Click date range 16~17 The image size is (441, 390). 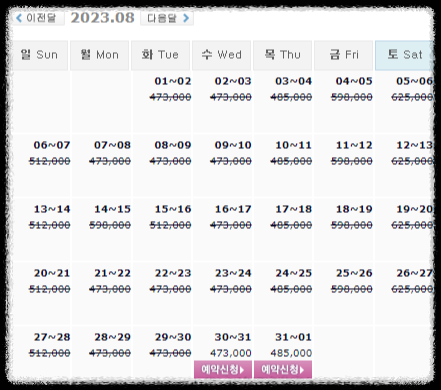click(233, 209)
